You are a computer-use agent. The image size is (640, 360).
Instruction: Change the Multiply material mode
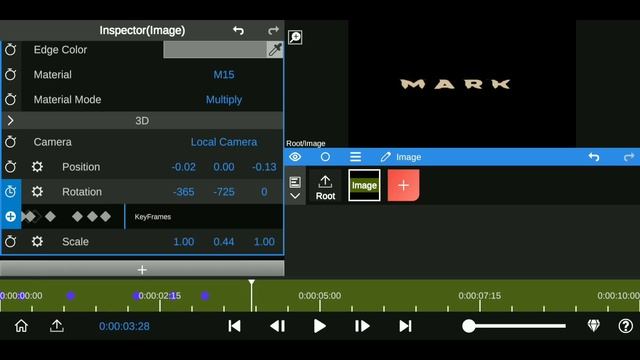(224, 99)
